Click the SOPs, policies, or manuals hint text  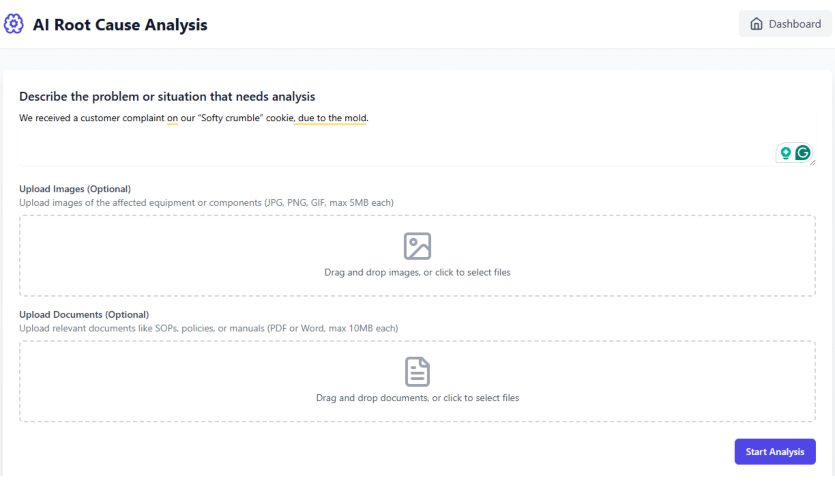point(209,329)
